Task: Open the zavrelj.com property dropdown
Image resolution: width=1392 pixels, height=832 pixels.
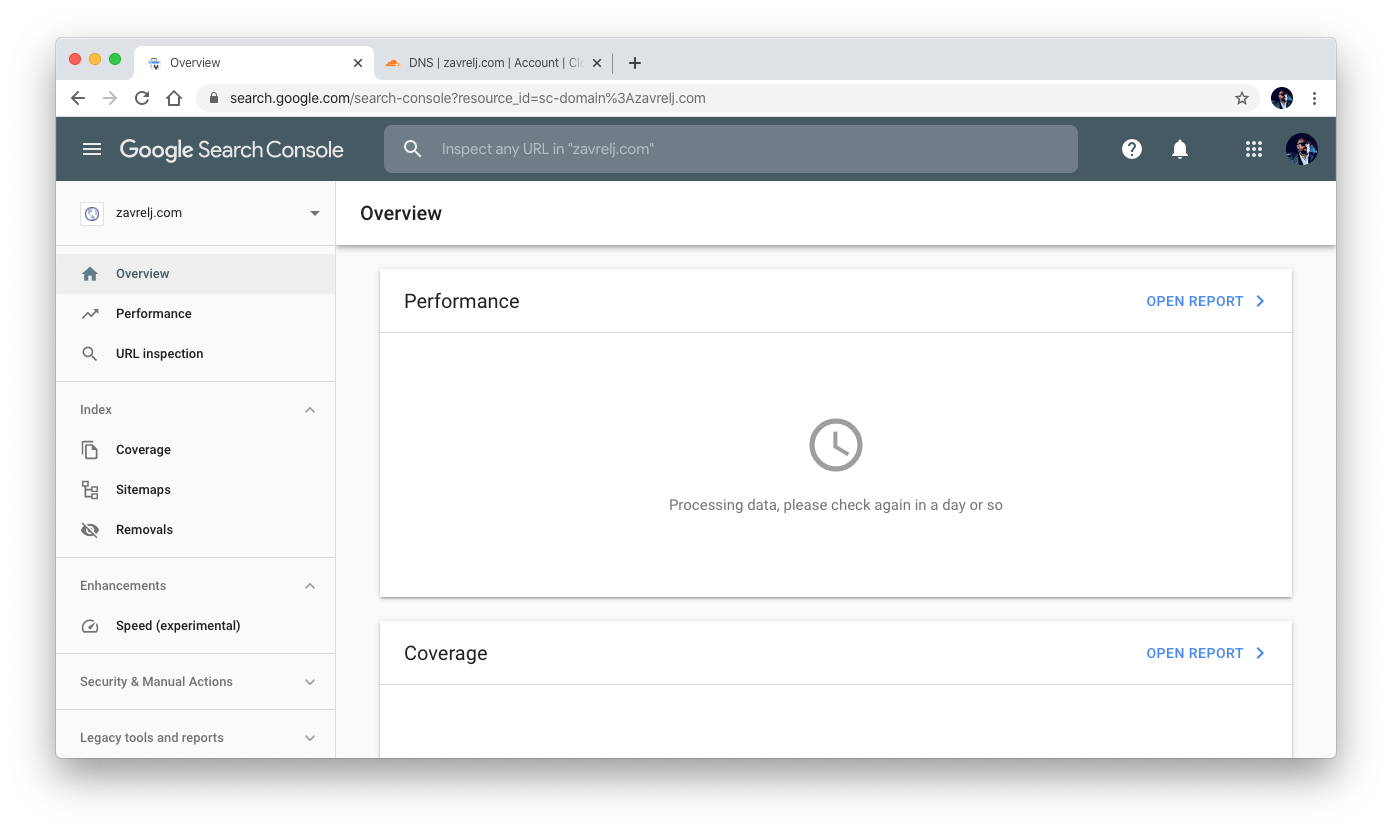Action: pyautogui.click(x=315, y=213)
